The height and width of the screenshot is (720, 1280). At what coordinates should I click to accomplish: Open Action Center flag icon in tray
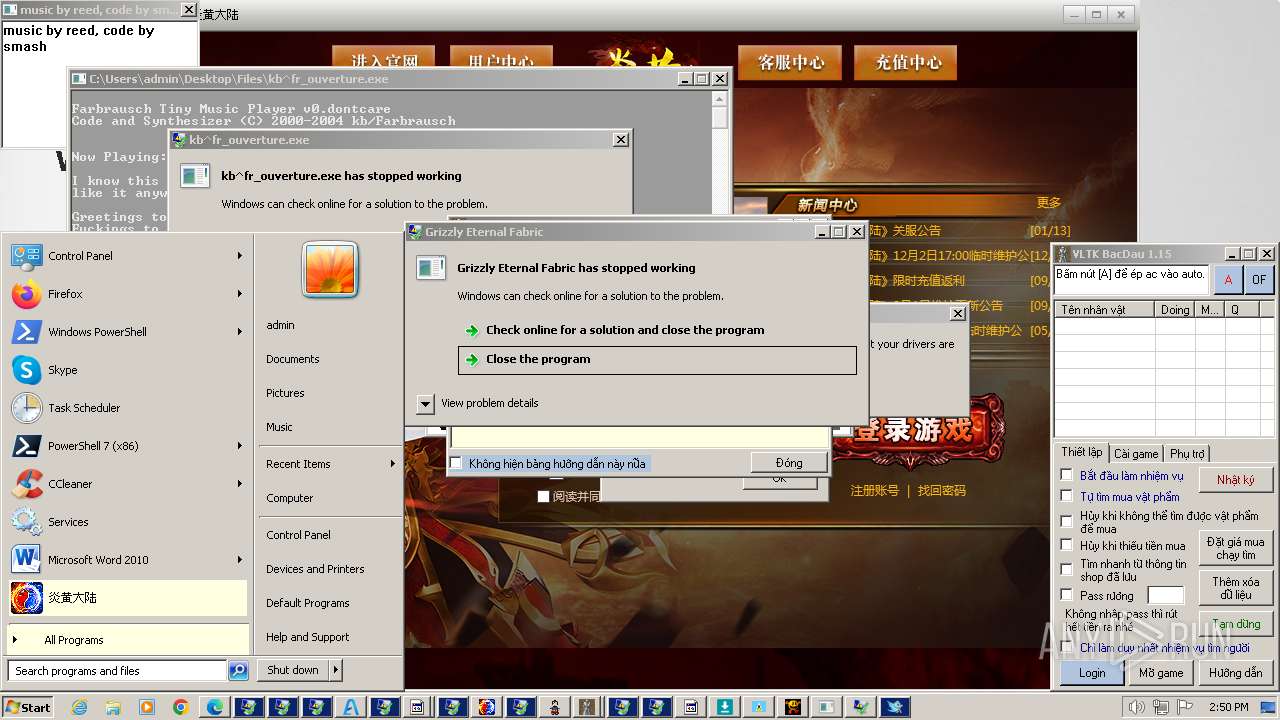click(x=1183, y=708)
